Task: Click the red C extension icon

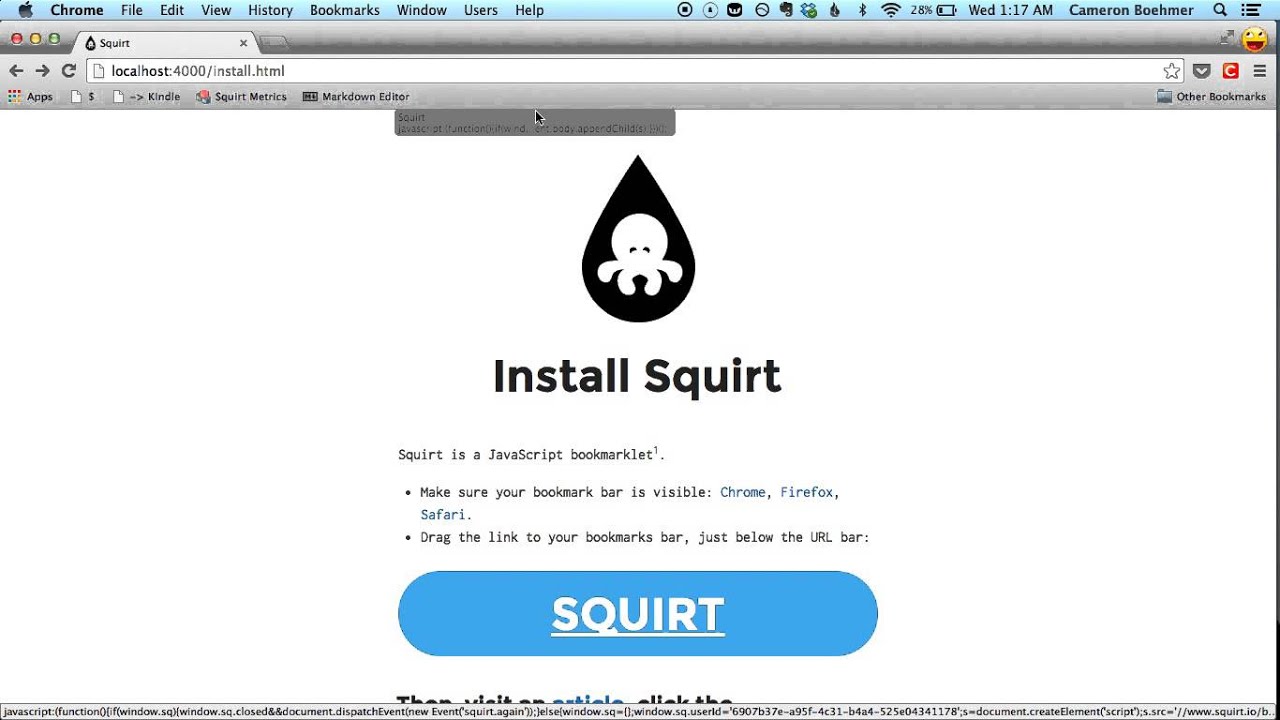Action: coord(1231,71)
